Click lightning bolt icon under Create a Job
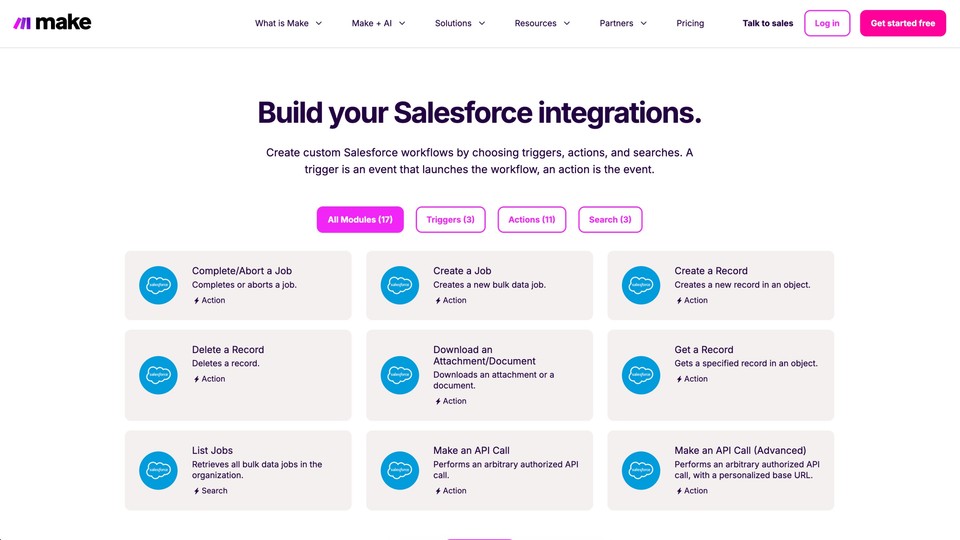 click(x=438, y=301)
